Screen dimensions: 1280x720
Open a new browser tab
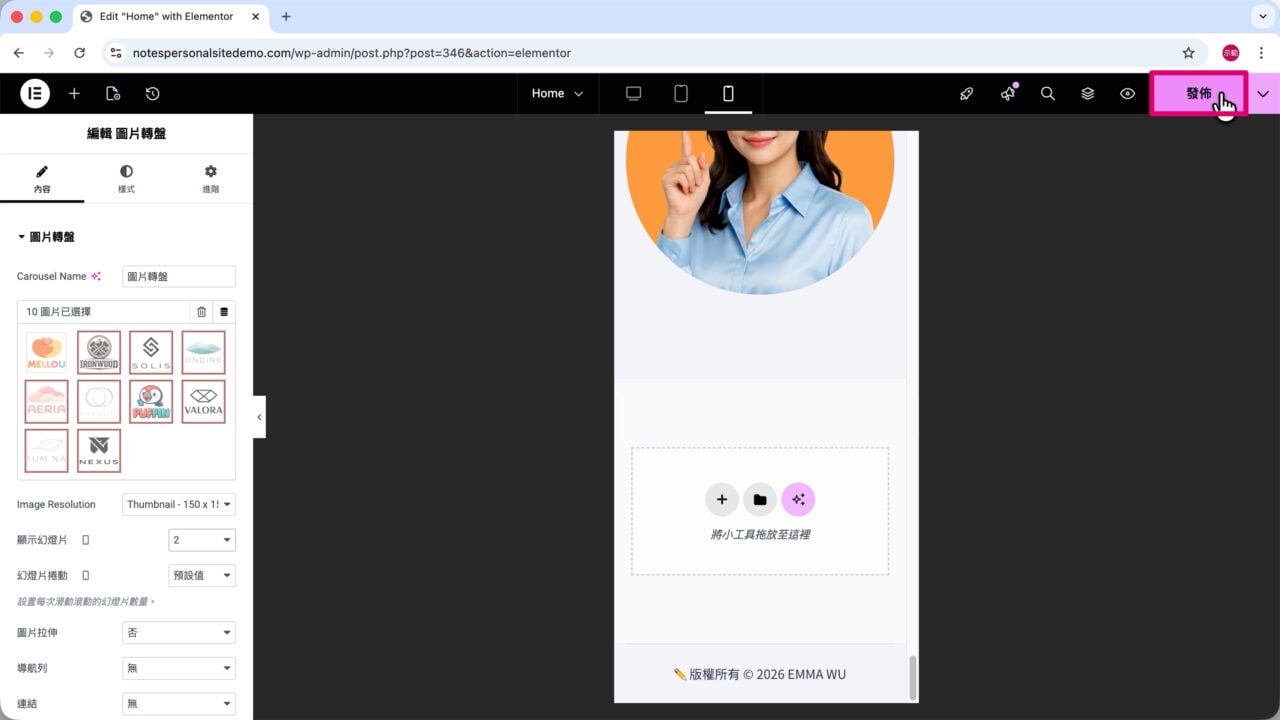click(286, 16)
